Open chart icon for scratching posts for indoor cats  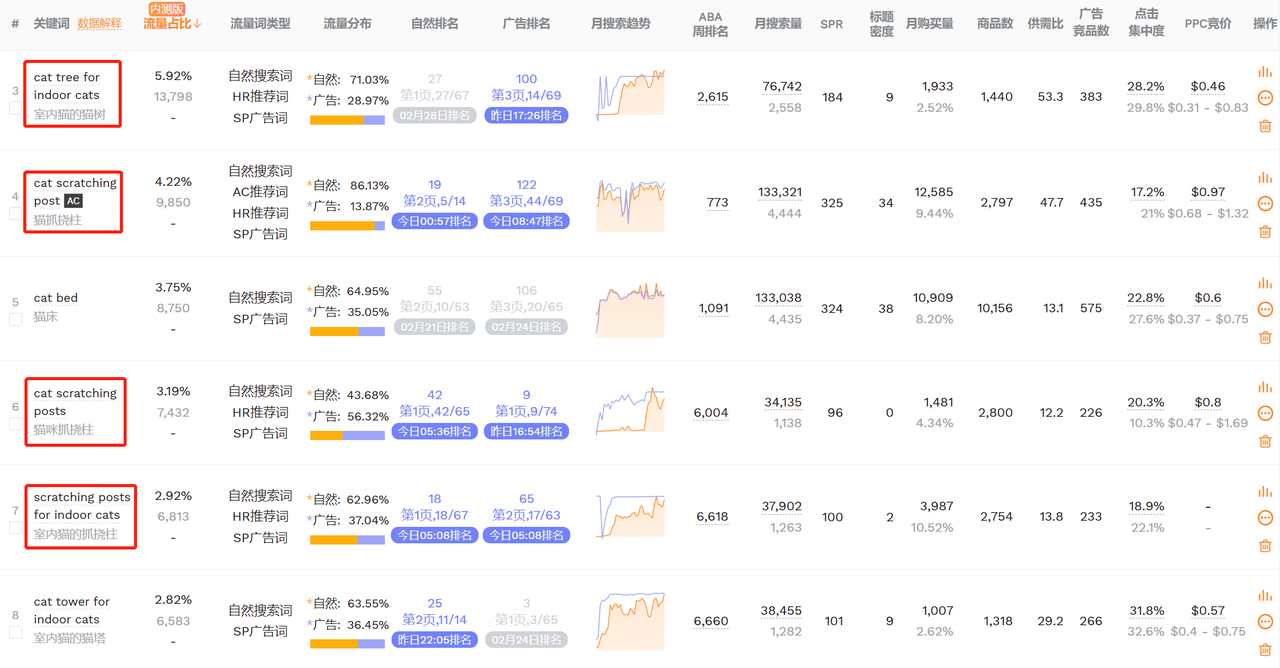1265,491
